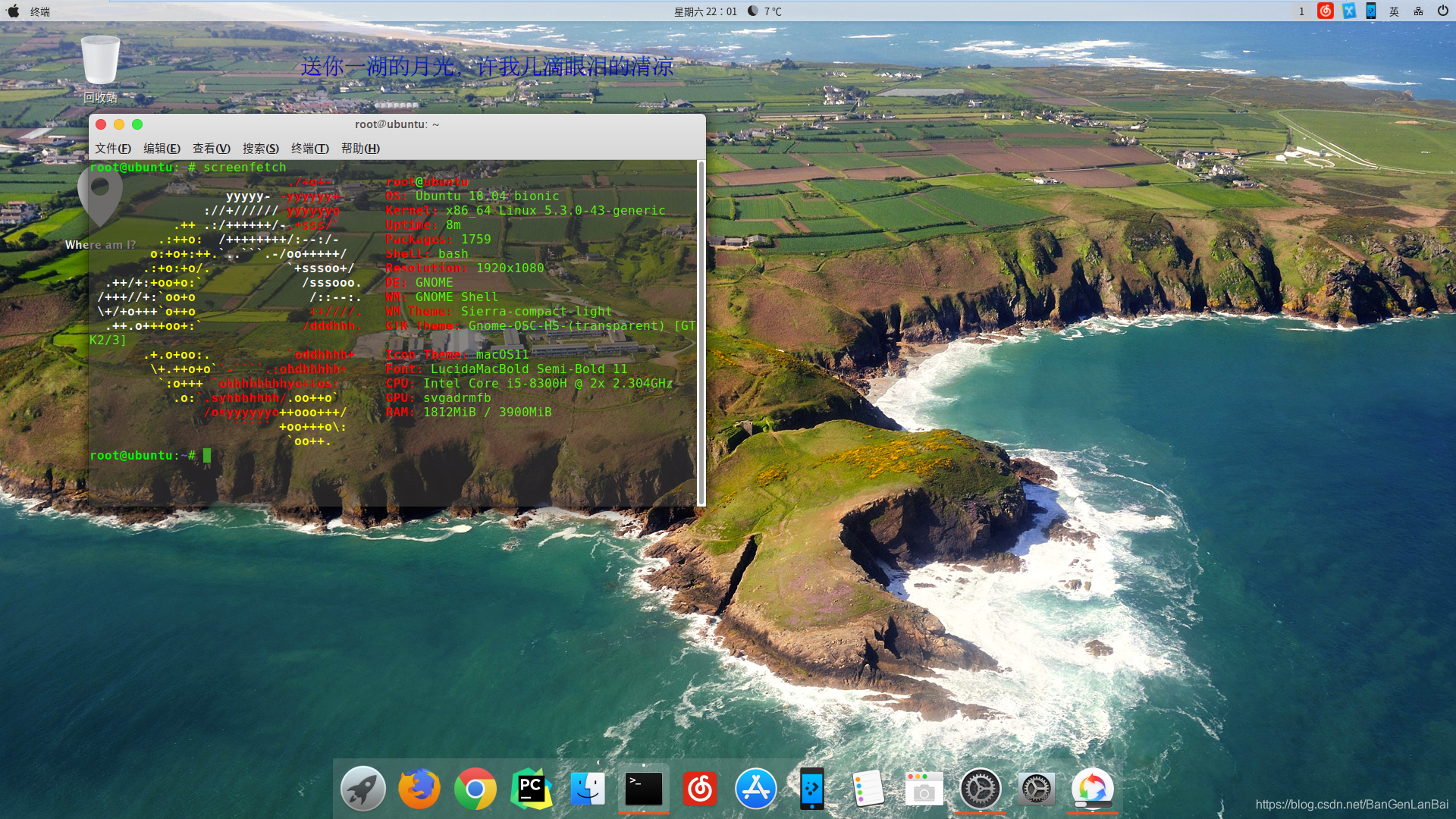Viewport: 1456px width, 819px height.
Task: Open PyCharm in the dock
Action: pyautogui.click(x=531, y=789)
